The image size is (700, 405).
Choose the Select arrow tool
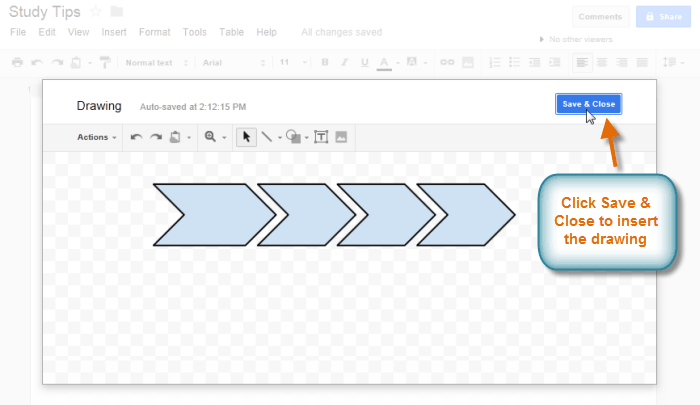[x=246, y=137]
